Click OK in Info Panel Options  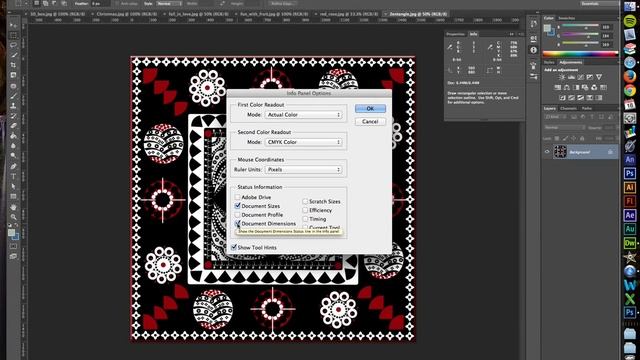(370, 109)
